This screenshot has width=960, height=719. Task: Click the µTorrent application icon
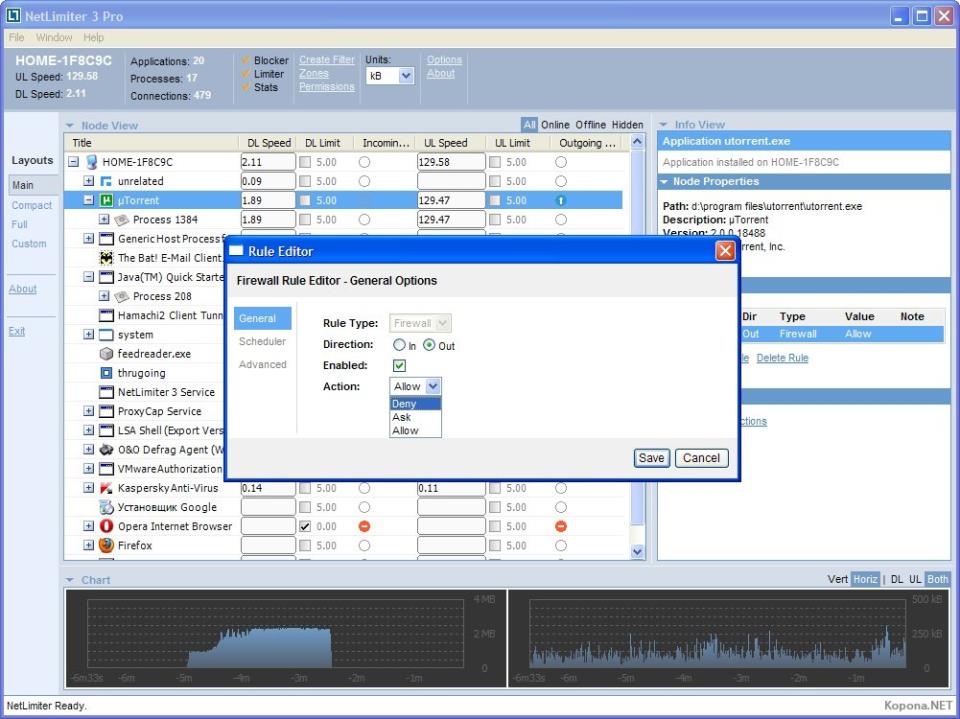point(107,200)
